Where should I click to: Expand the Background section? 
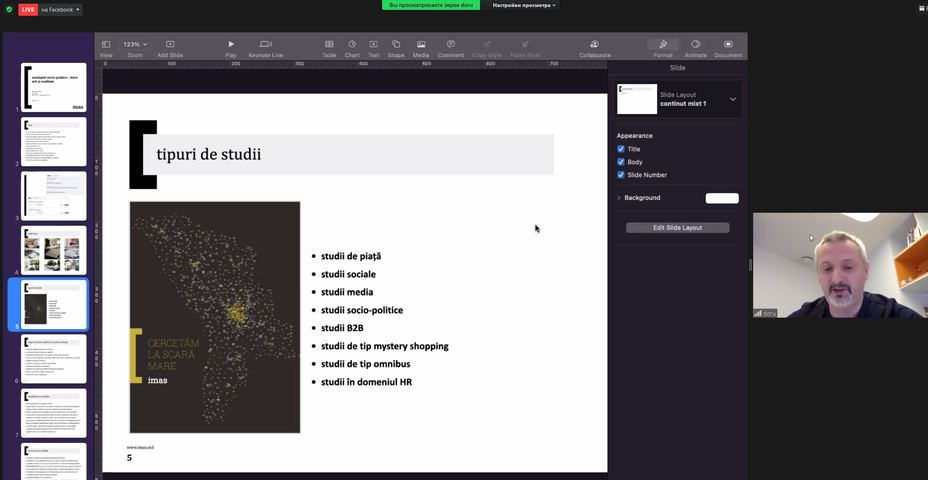pos(619,198)
